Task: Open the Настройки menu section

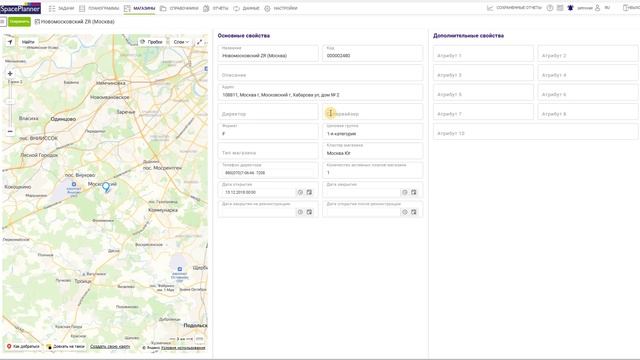Action: click(281, 8)
